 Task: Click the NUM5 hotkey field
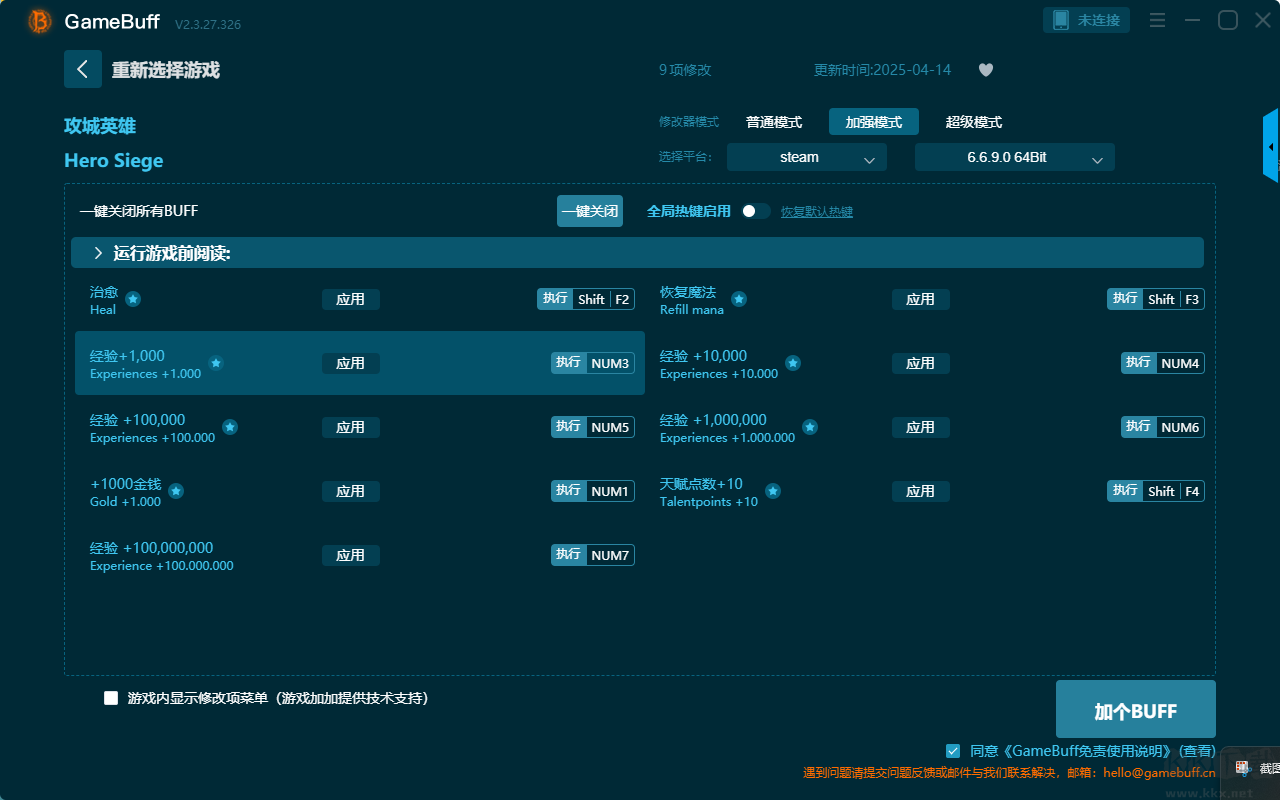[x=593, y=427]
